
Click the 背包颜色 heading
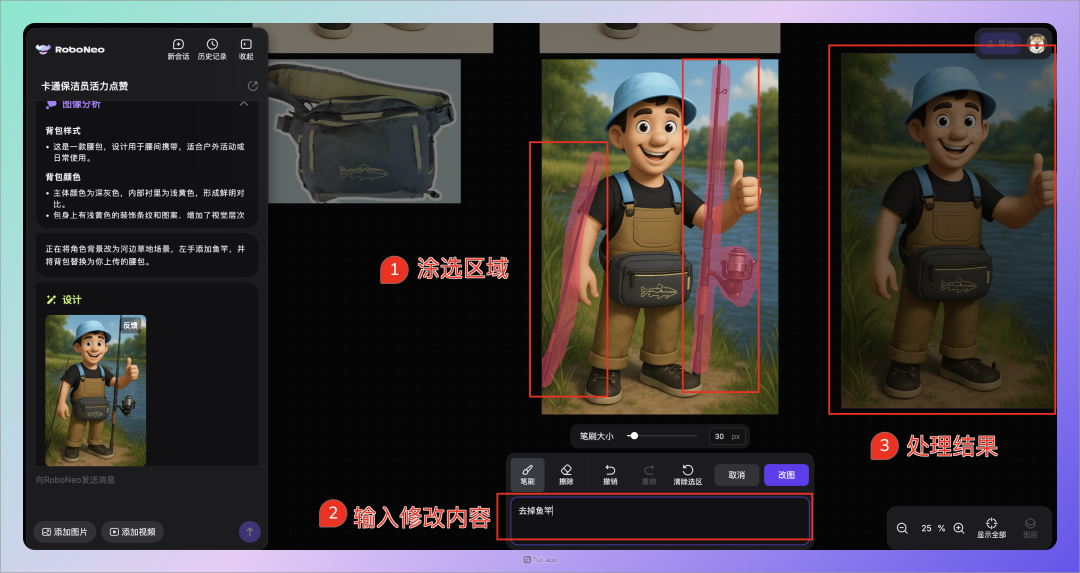[63, 177]
